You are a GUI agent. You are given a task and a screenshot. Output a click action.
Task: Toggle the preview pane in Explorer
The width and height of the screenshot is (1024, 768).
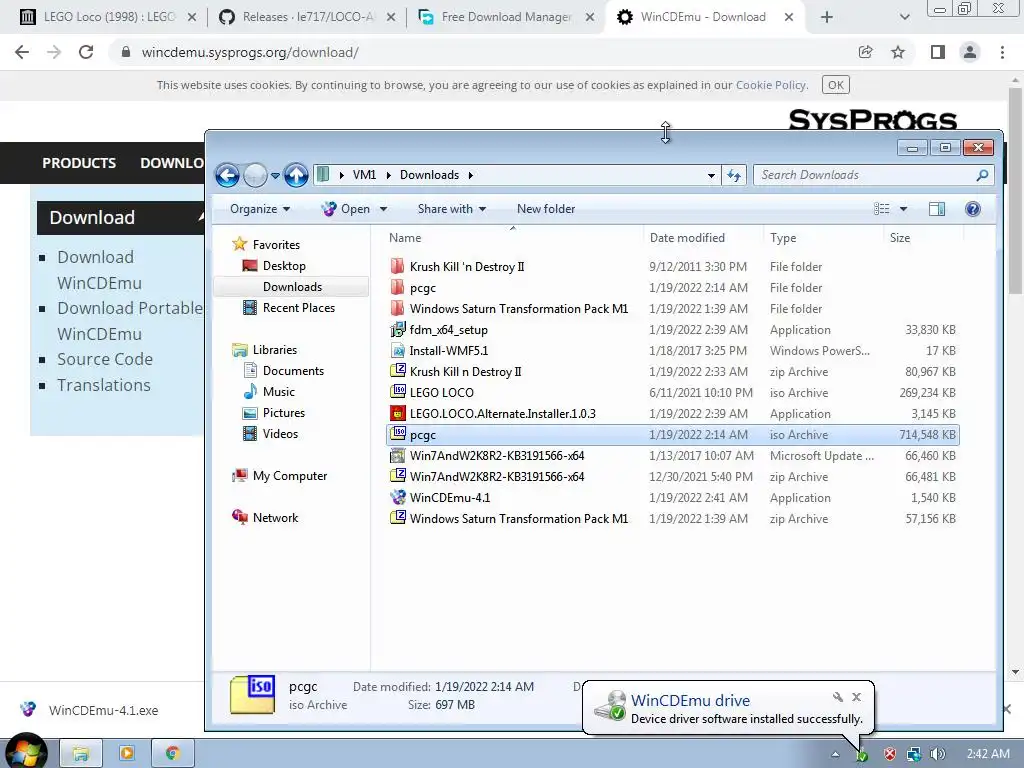936,209
